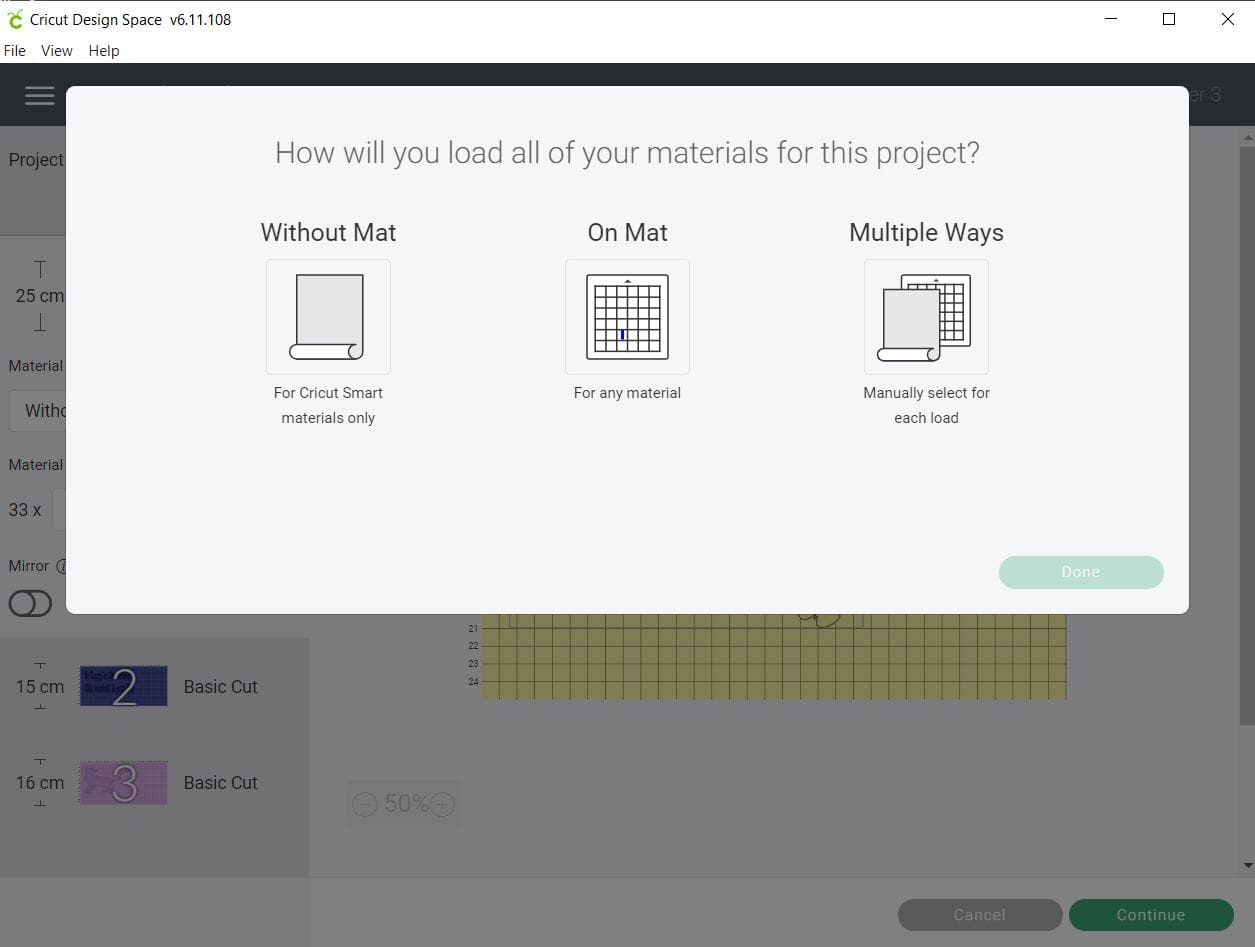
Task: Minimize the Cricut Design Space window
Action: (1110, 19)
